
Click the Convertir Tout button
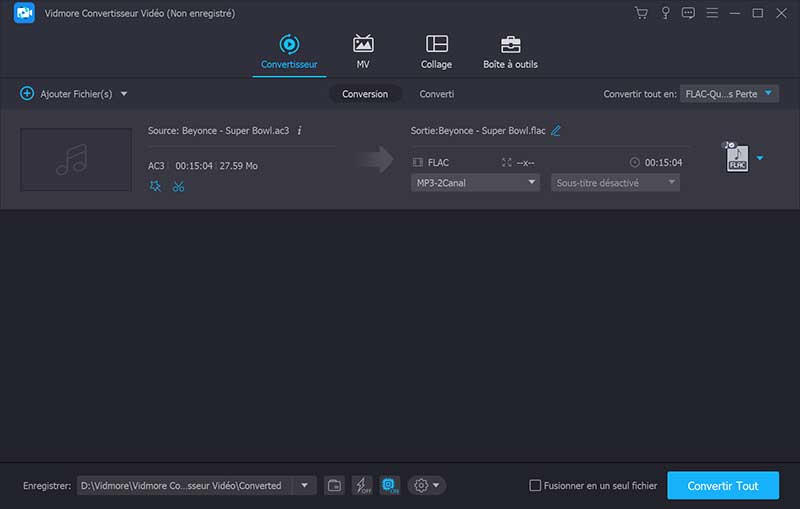(x=723, y=486)
